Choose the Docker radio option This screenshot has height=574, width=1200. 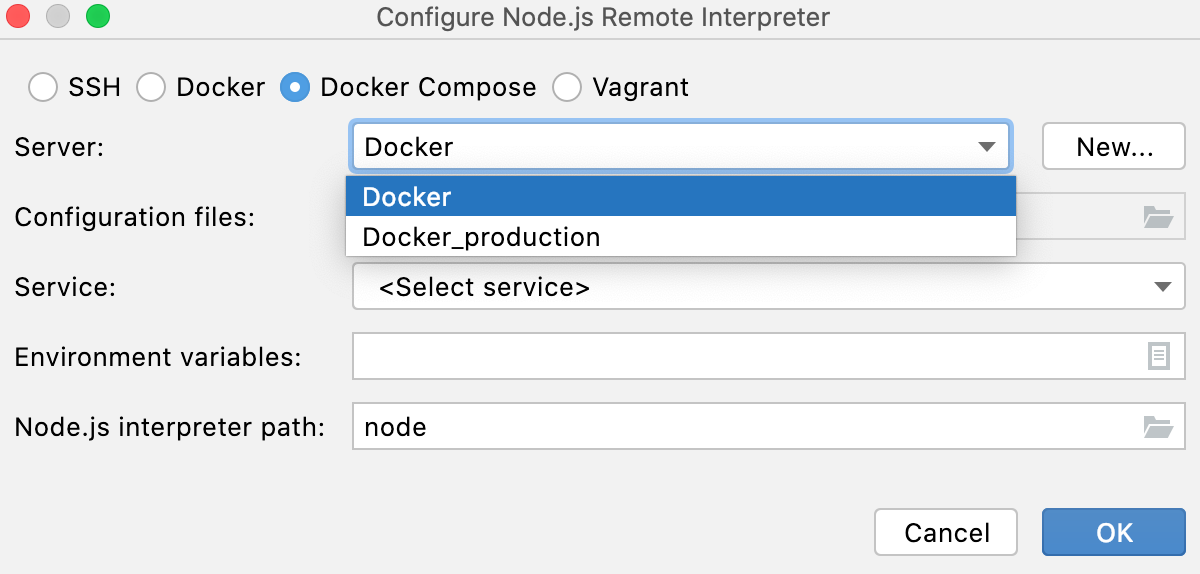(x=151, y=88)
